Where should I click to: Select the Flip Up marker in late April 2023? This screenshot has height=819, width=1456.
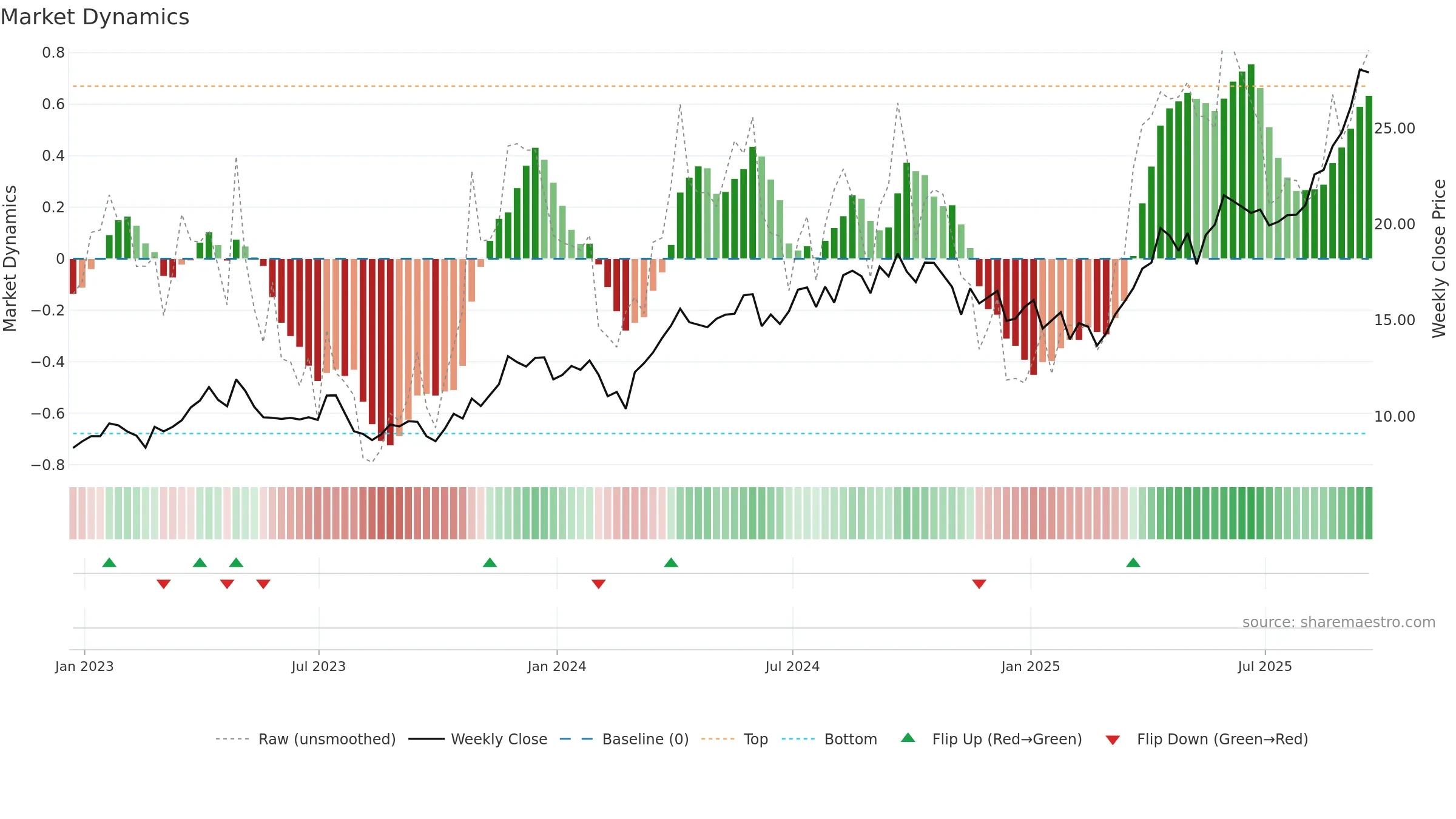click(236, 562)
